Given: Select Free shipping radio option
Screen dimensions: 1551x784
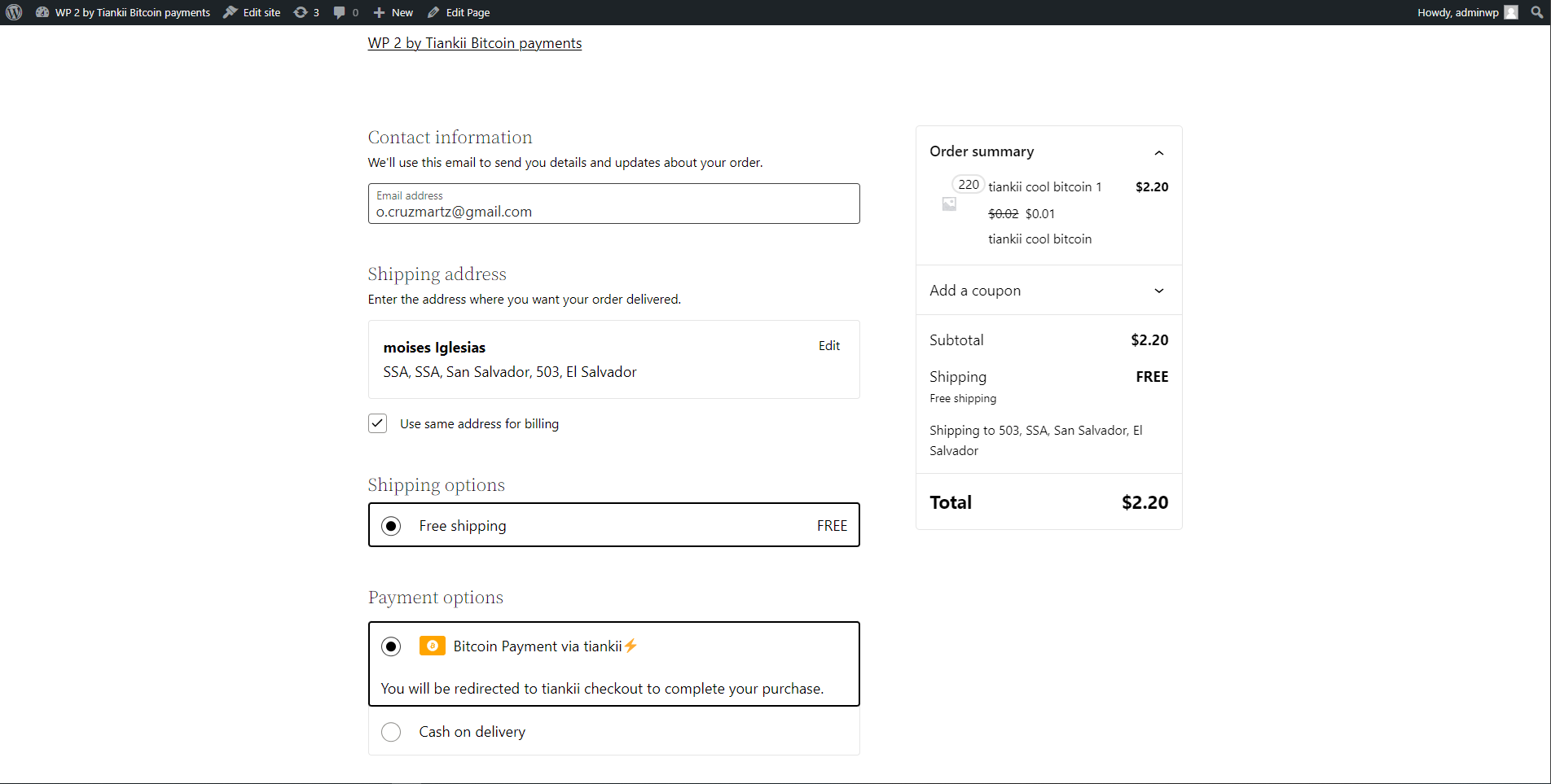Looking at the screenshot, I should [x=391, y=526].
